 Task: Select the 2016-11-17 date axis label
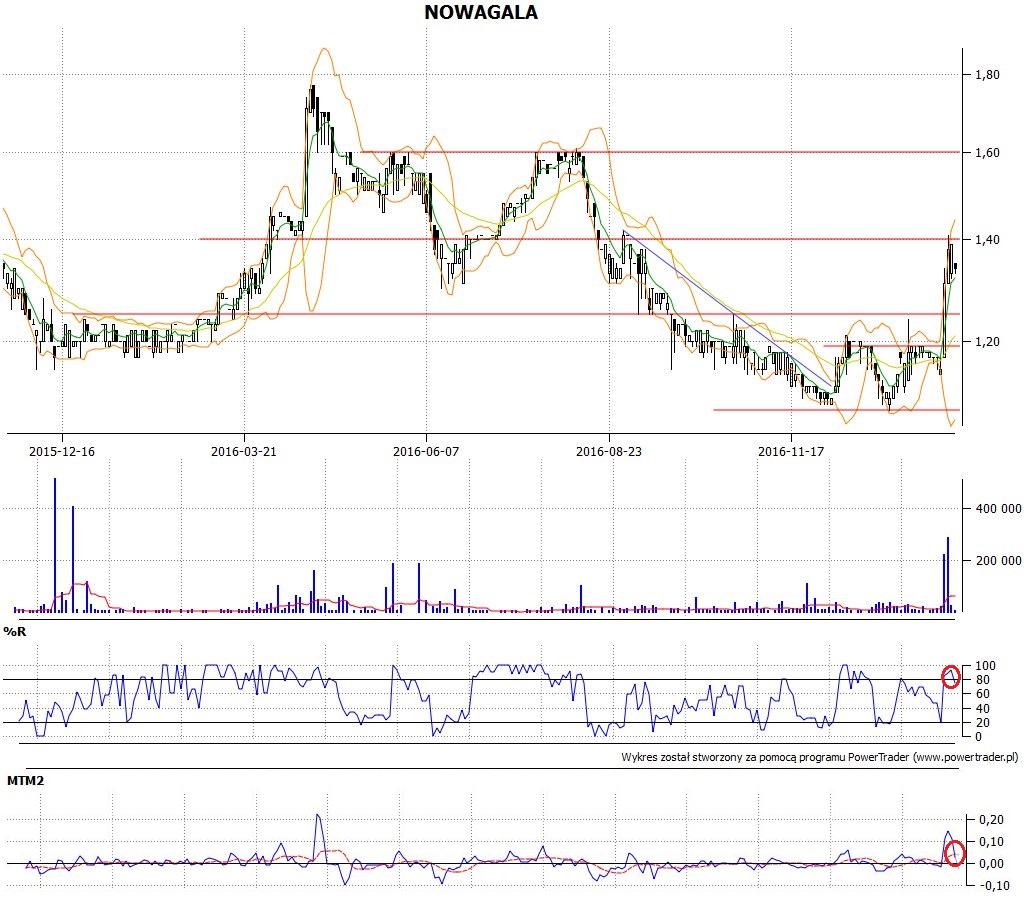point(791,451)
